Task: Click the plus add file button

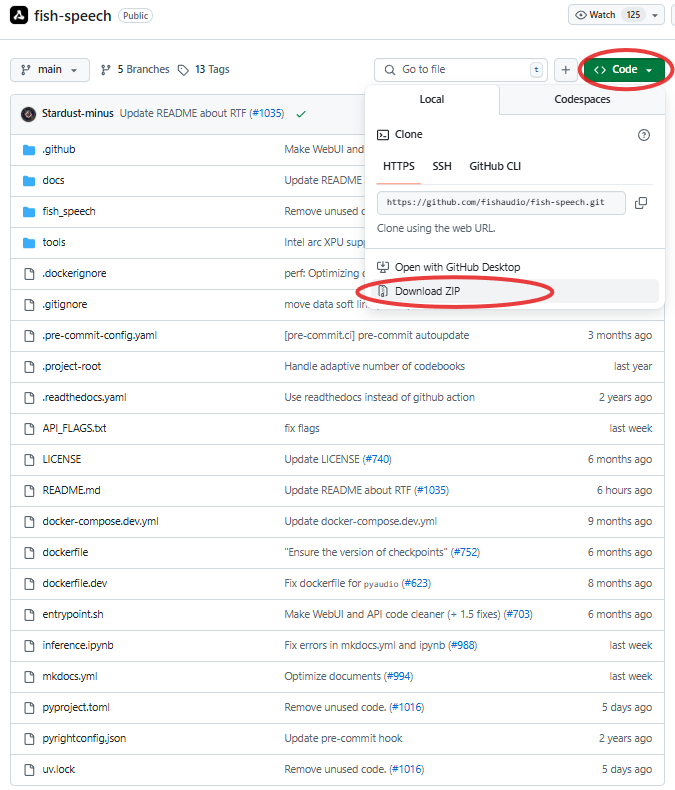Action: tap(566, 70)
